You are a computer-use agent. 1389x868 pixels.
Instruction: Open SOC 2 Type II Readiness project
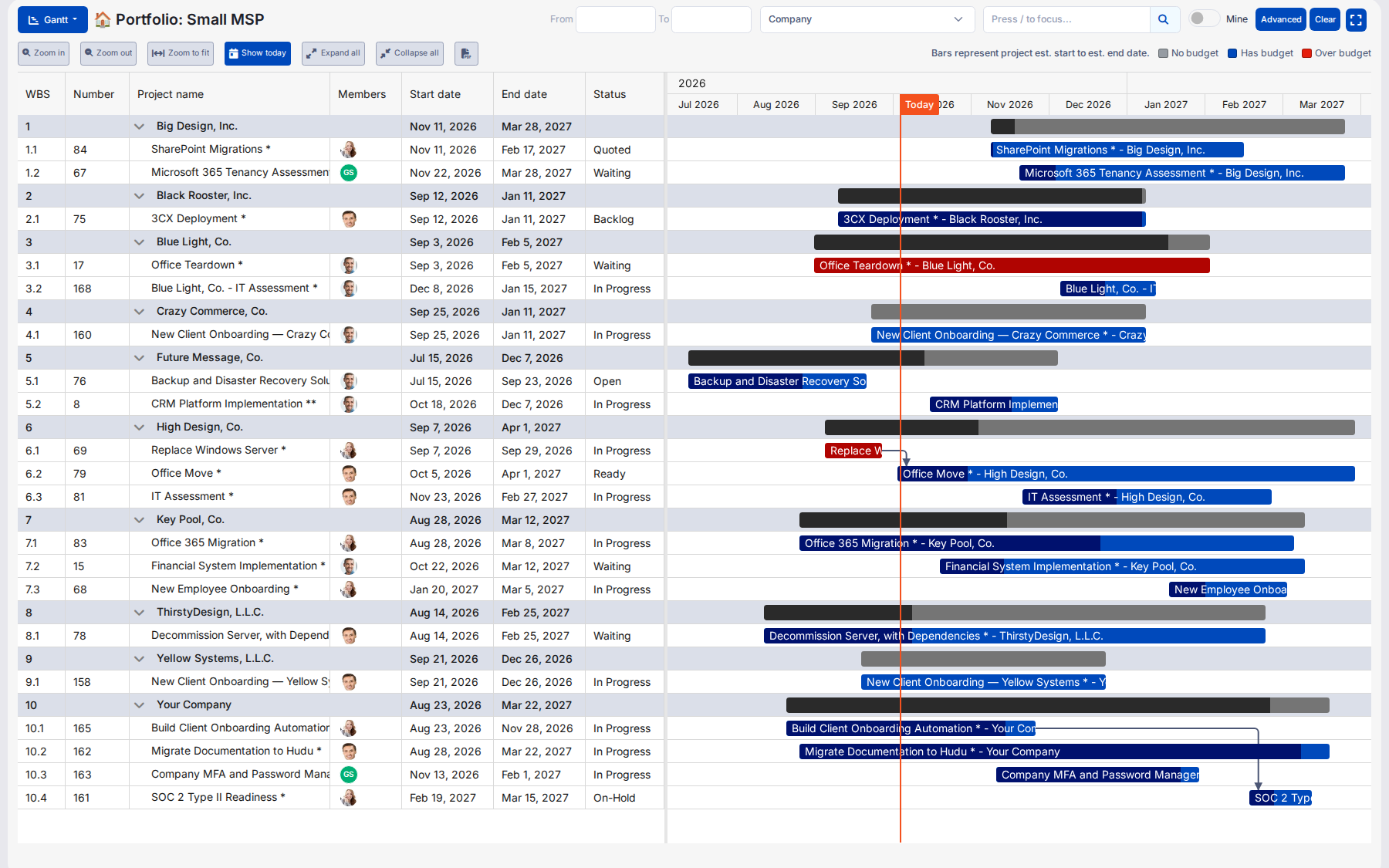(x=218, y=798)
